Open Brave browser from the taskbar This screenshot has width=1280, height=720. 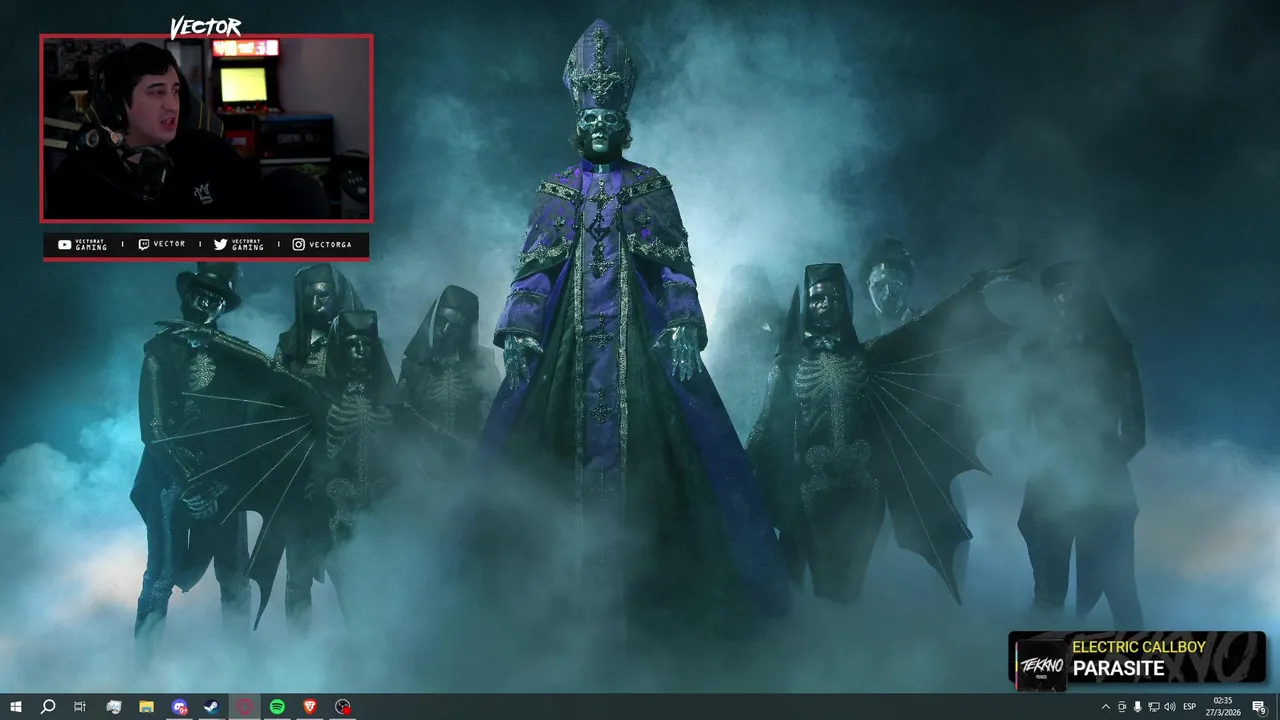click(x=310, y=707)
